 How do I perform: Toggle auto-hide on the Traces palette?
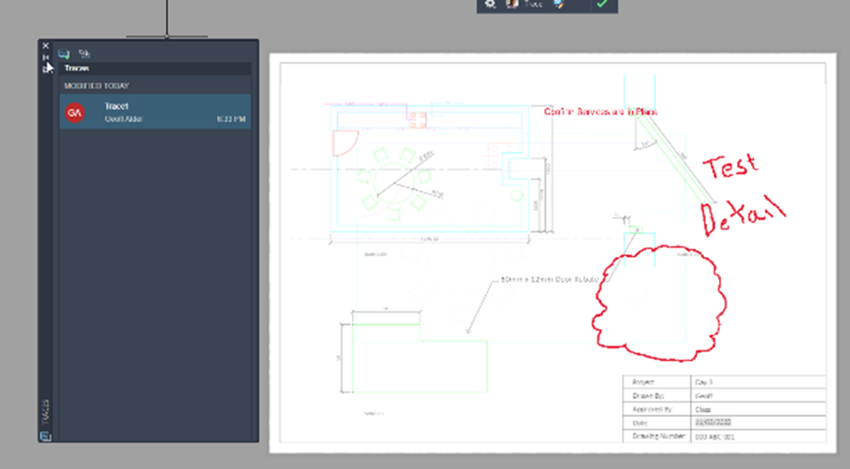(46, 57)
